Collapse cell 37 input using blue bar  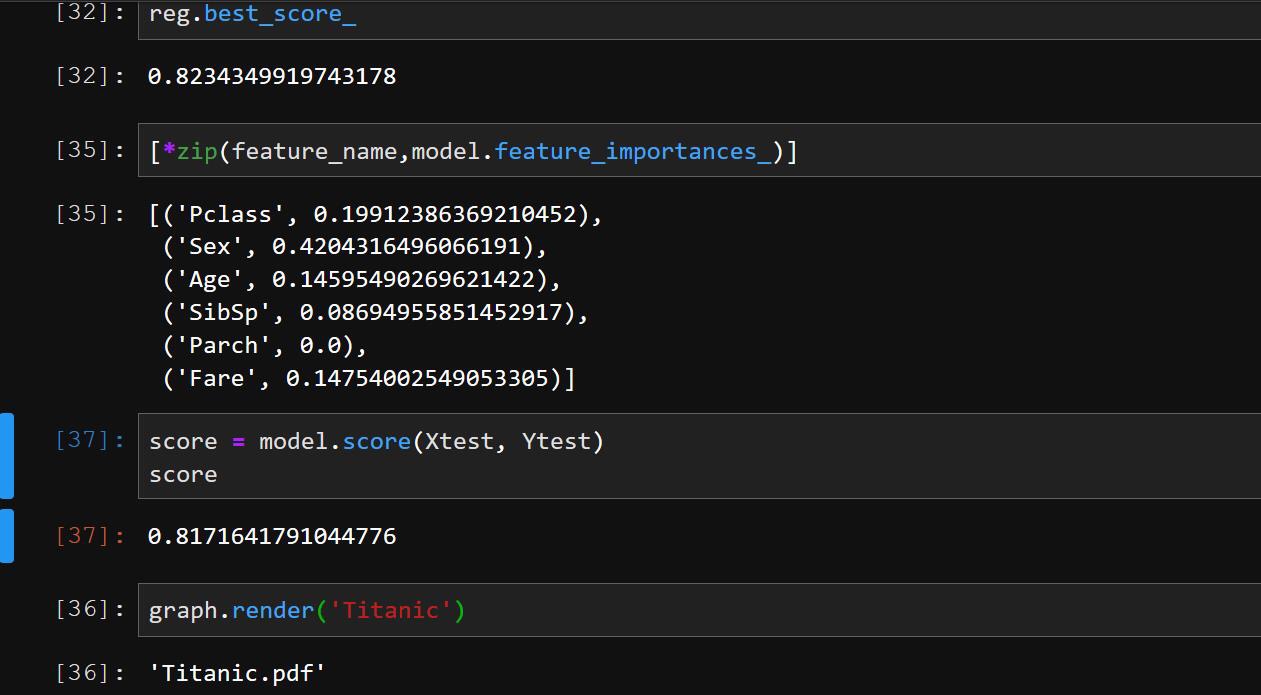pos(7,455)
